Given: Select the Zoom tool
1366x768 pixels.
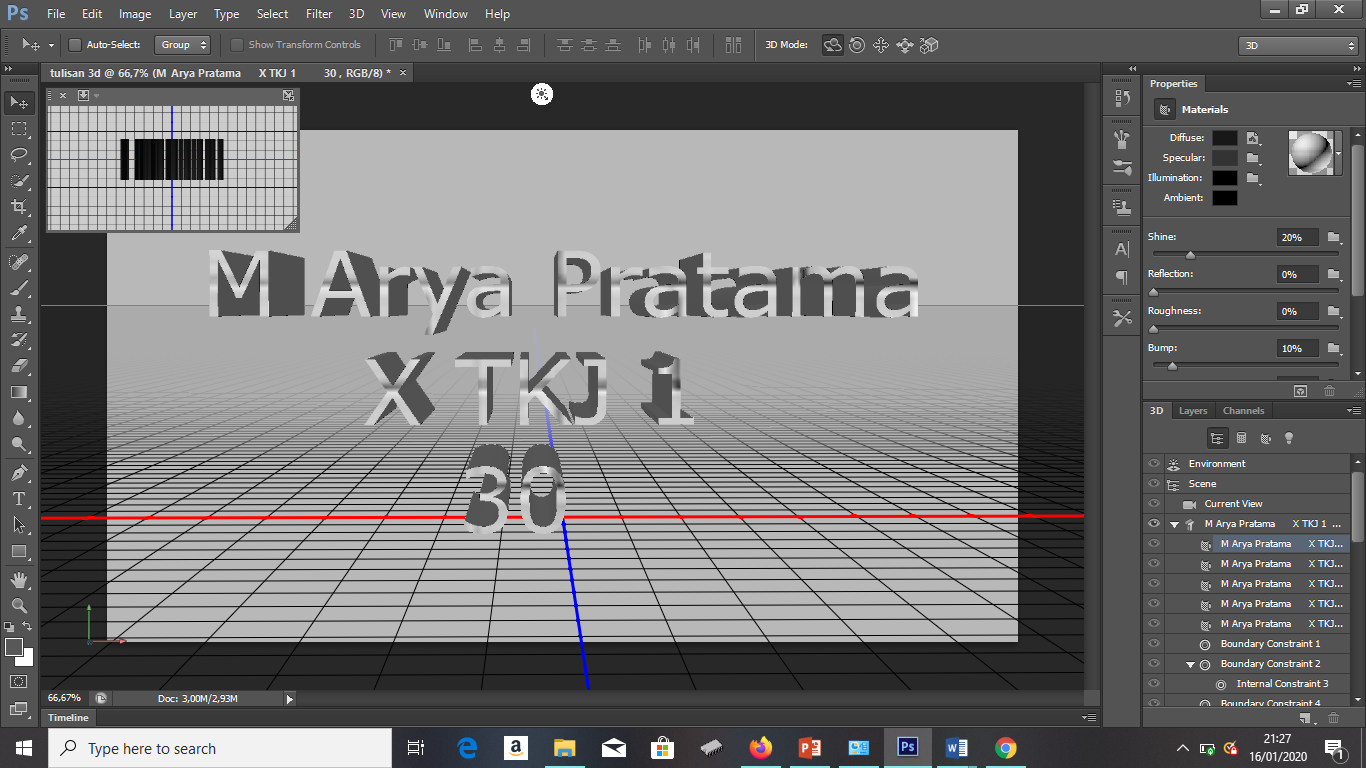Looking at the screenshot, I should [18, 605].
